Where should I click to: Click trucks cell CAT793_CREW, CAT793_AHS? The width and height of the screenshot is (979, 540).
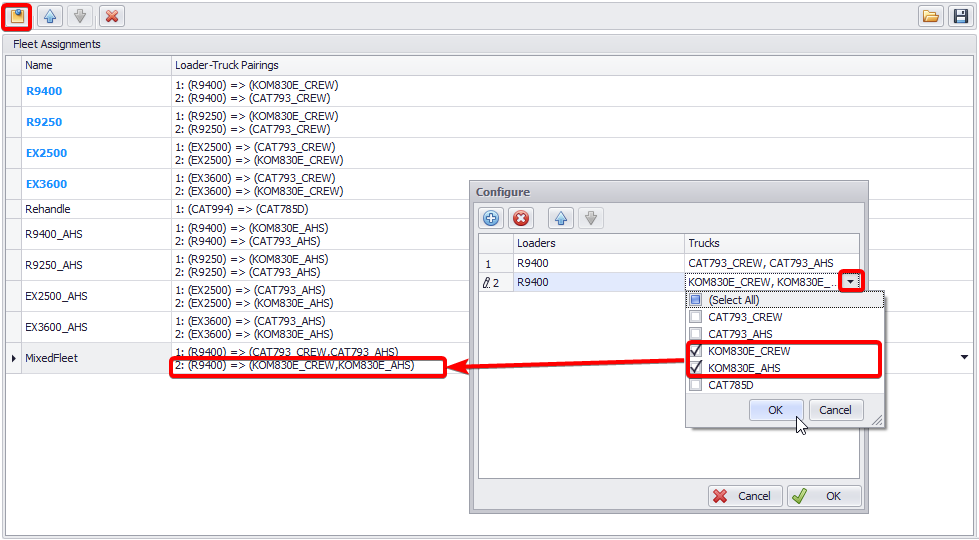772,263
